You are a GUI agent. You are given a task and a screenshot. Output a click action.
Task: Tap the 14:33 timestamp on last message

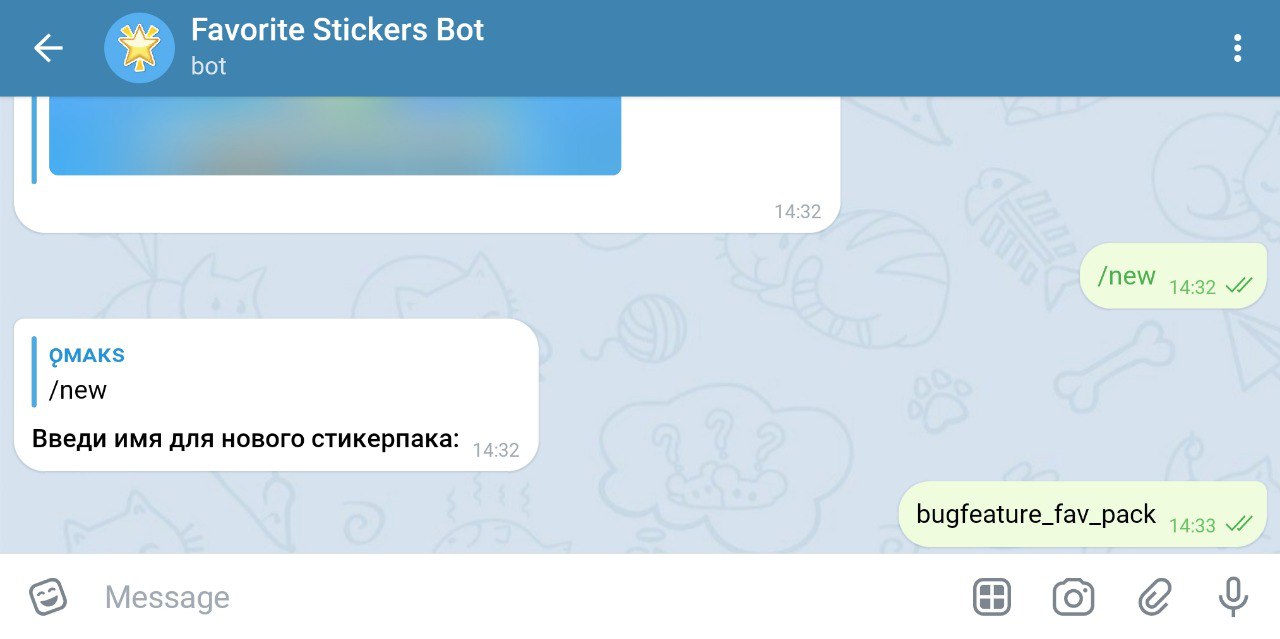1192,525
